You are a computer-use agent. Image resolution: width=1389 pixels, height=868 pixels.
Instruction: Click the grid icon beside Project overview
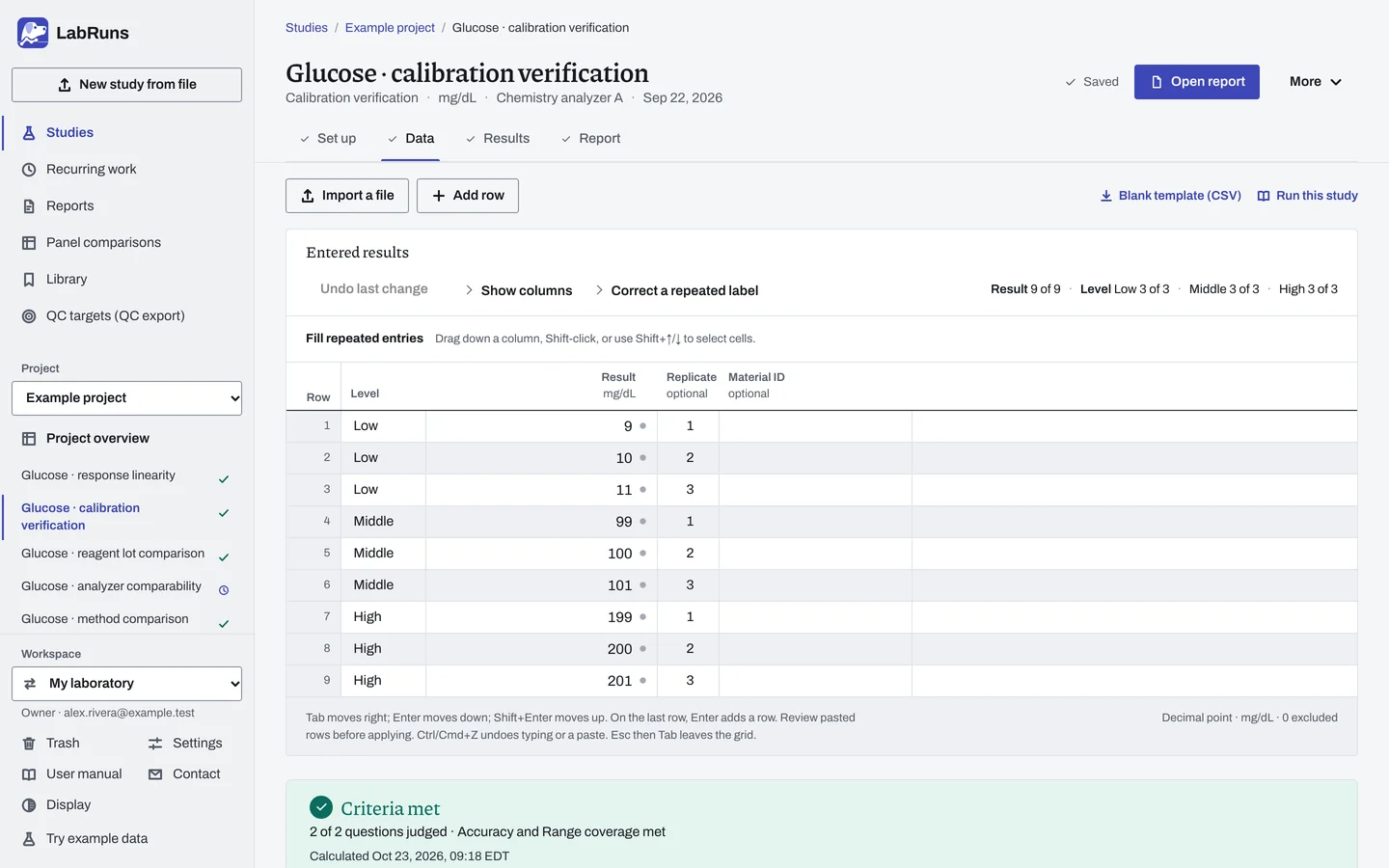point(29,439)
